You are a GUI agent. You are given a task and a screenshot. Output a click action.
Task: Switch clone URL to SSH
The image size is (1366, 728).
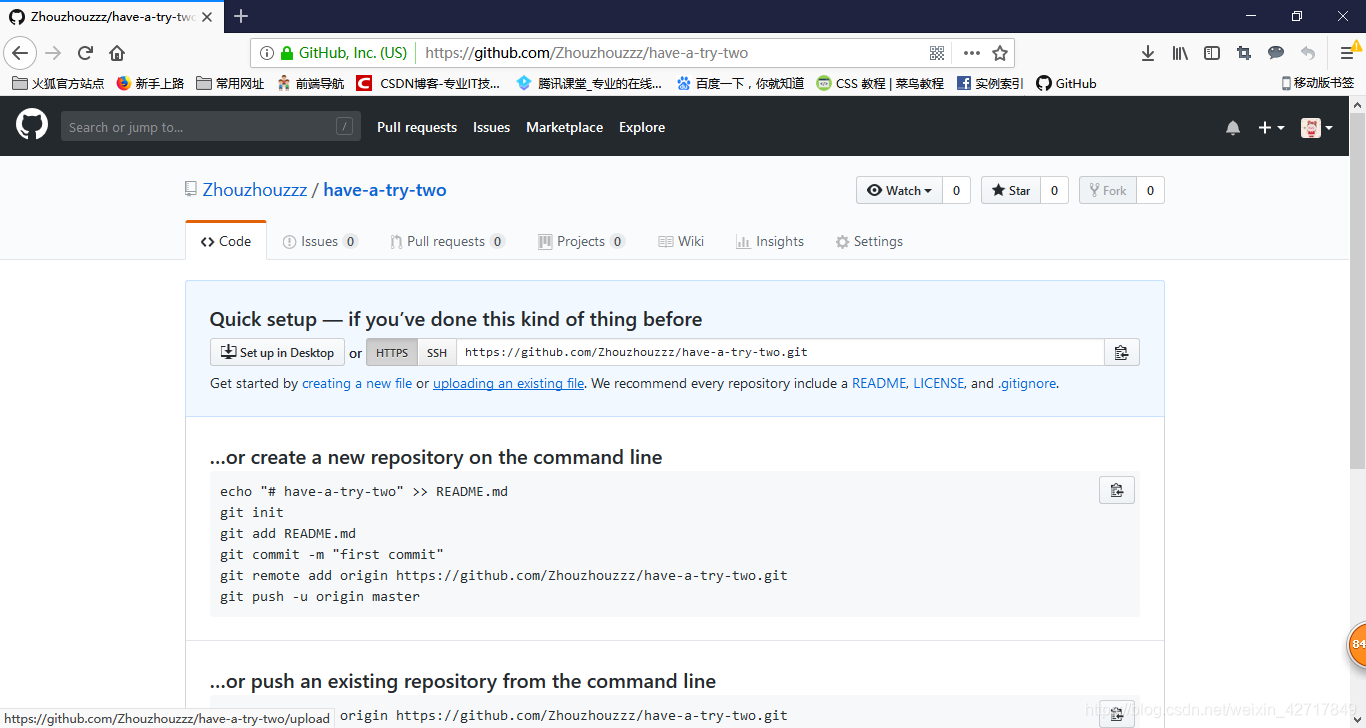(x=437, y=352)
